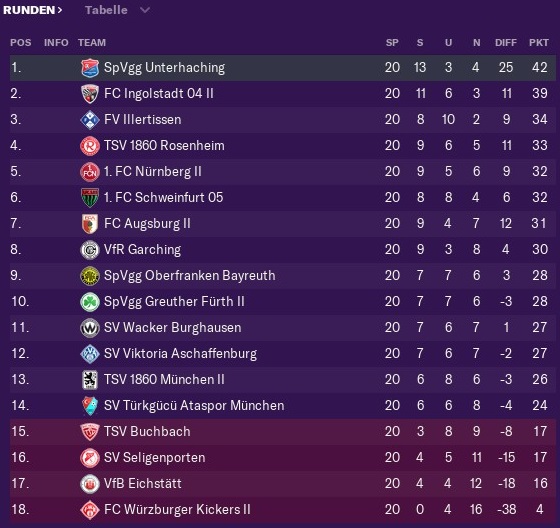Click the FC Ingolstadt 04 II crest
The width and height of the screenshot is (560, 528).
pyautogui.click(x=90, y=94)
